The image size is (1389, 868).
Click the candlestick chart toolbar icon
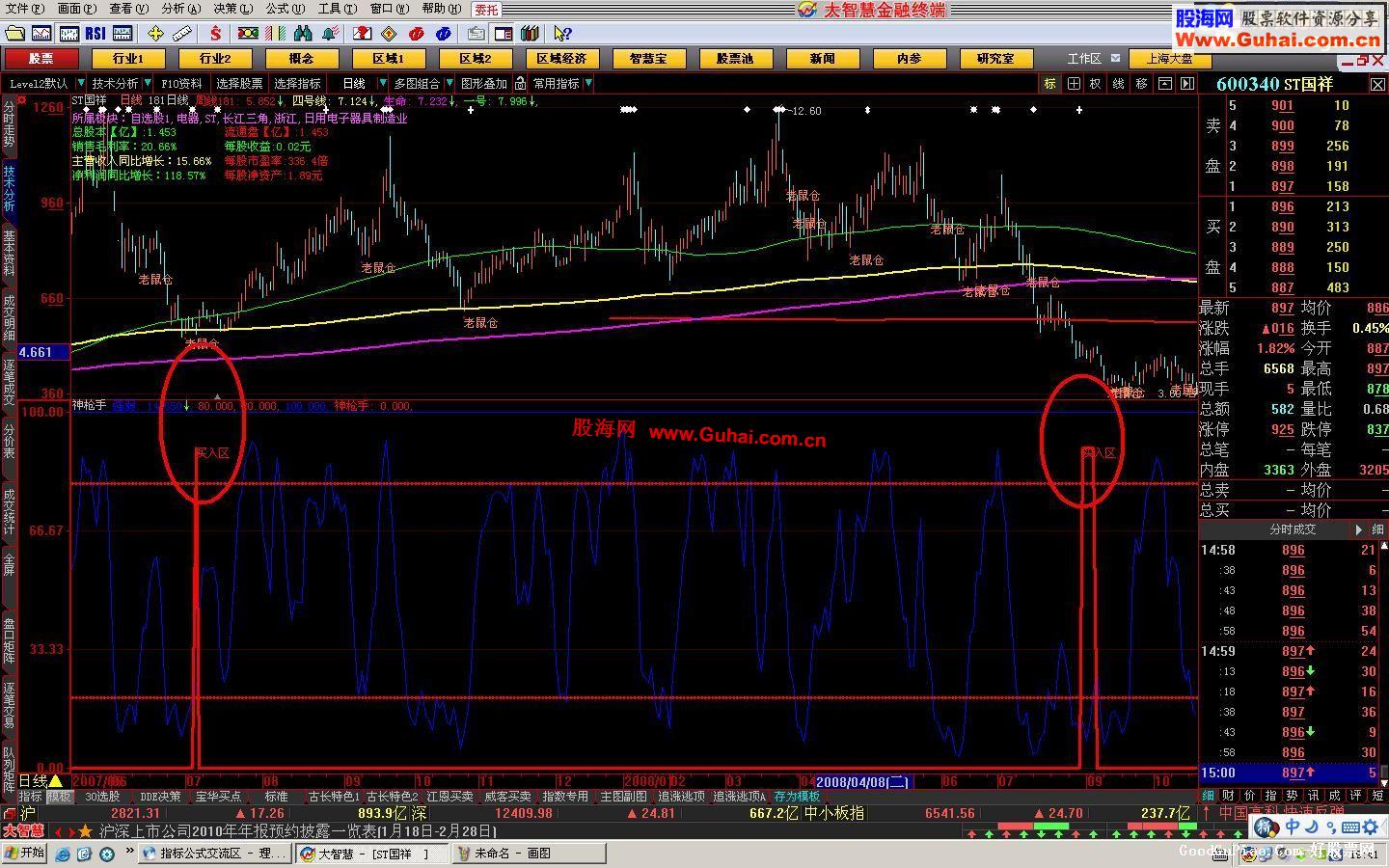68,34
